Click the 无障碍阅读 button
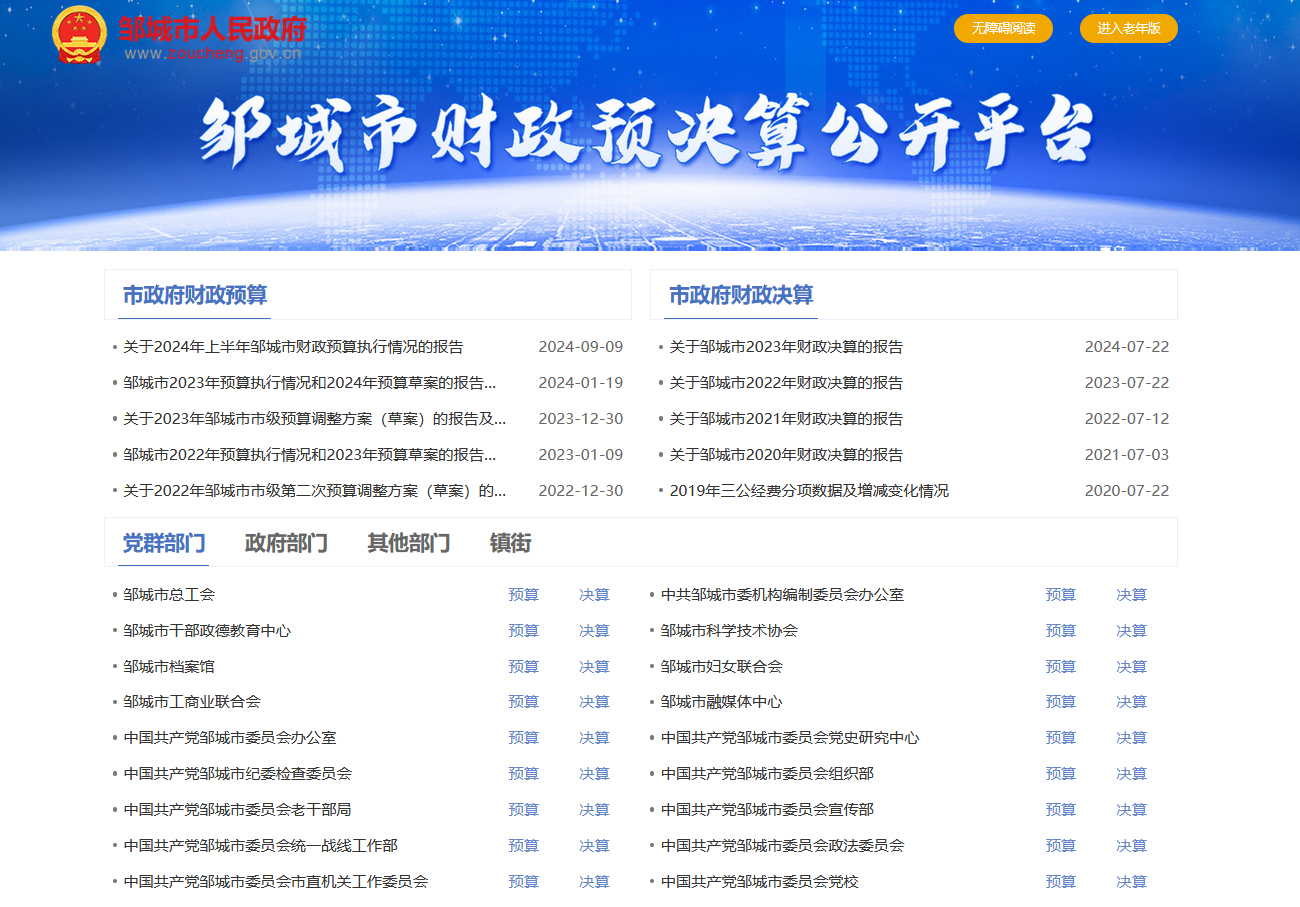This screenshot has width=1300, height=907. tap(1003, 28)
